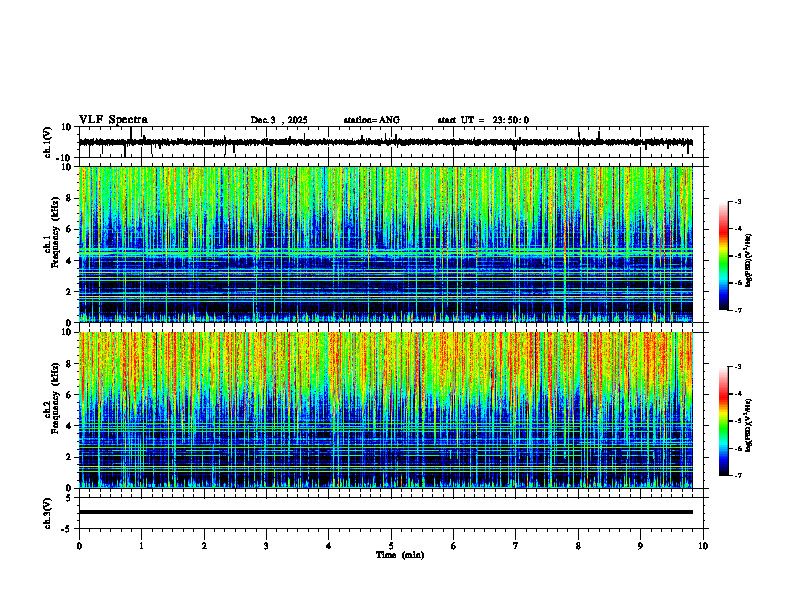The height and width of the screenshot is (612, 792).
Task: Click the "Time (min)" axis label
Action: click(x=400, y=555)
